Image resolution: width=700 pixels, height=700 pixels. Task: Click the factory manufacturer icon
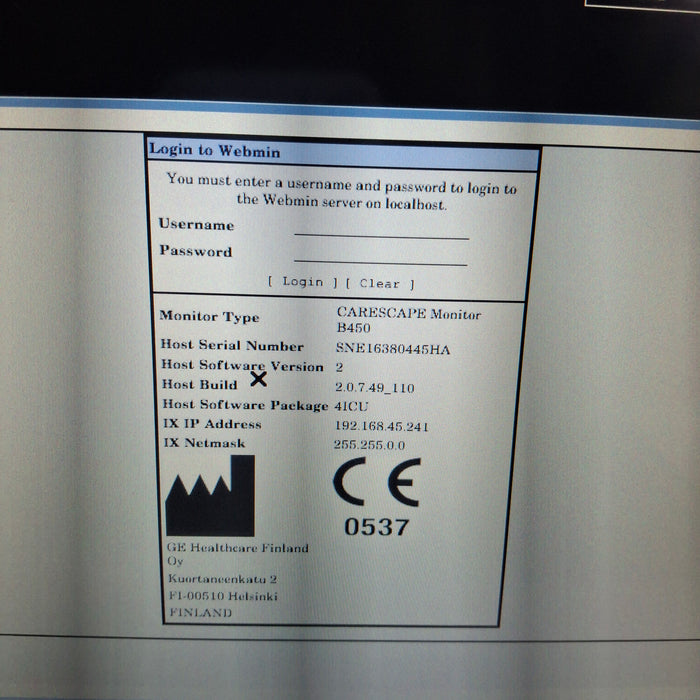(x=210, y=495)
